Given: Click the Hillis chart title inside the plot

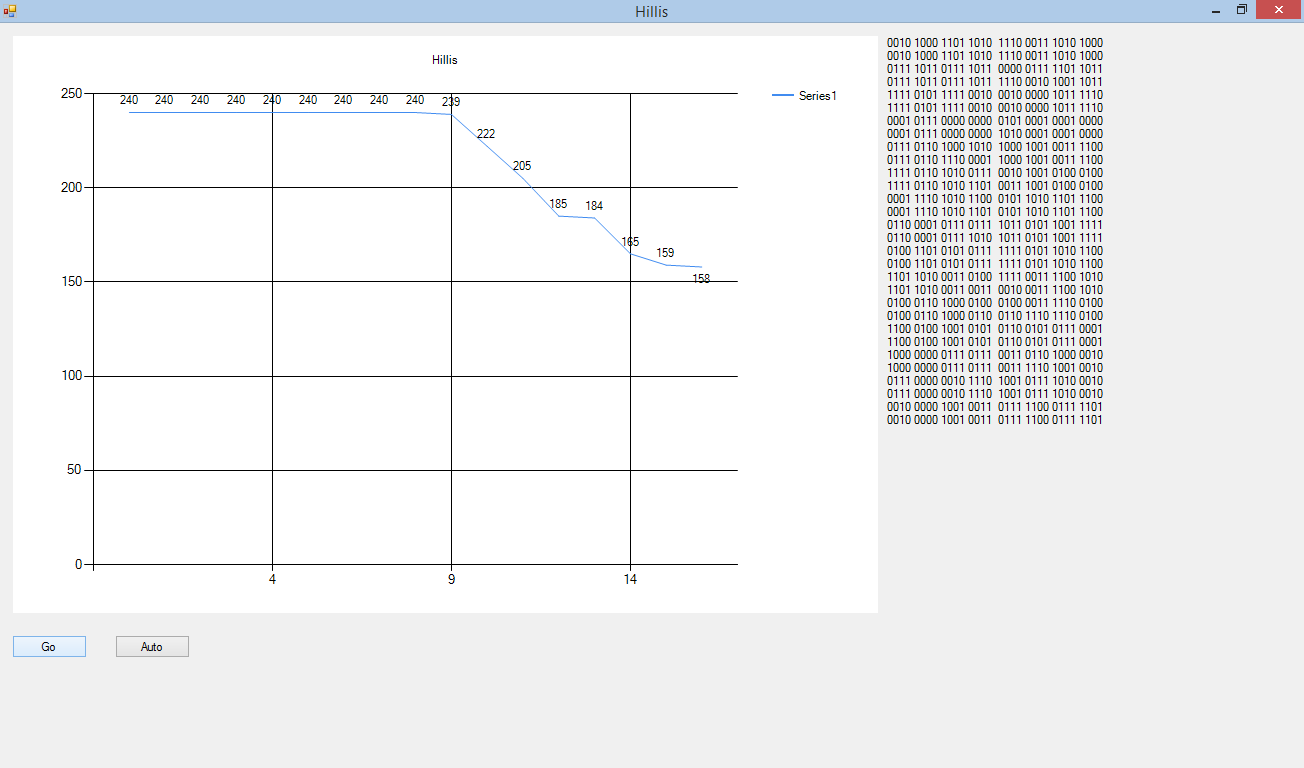Looking at the screenshot, I should point(445,60).
